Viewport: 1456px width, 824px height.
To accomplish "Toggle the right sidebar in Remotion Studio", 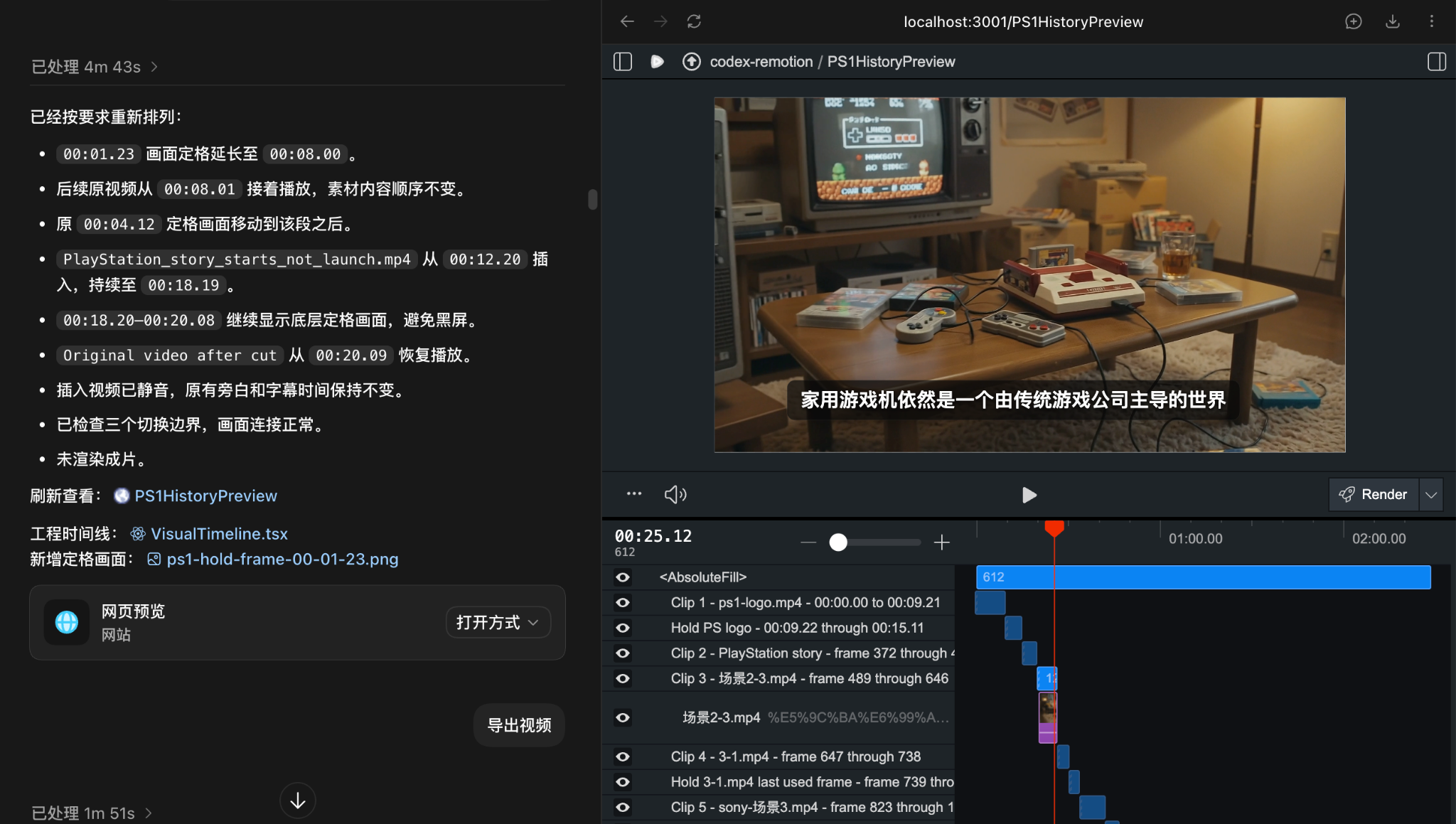I will click(1437, 62).
